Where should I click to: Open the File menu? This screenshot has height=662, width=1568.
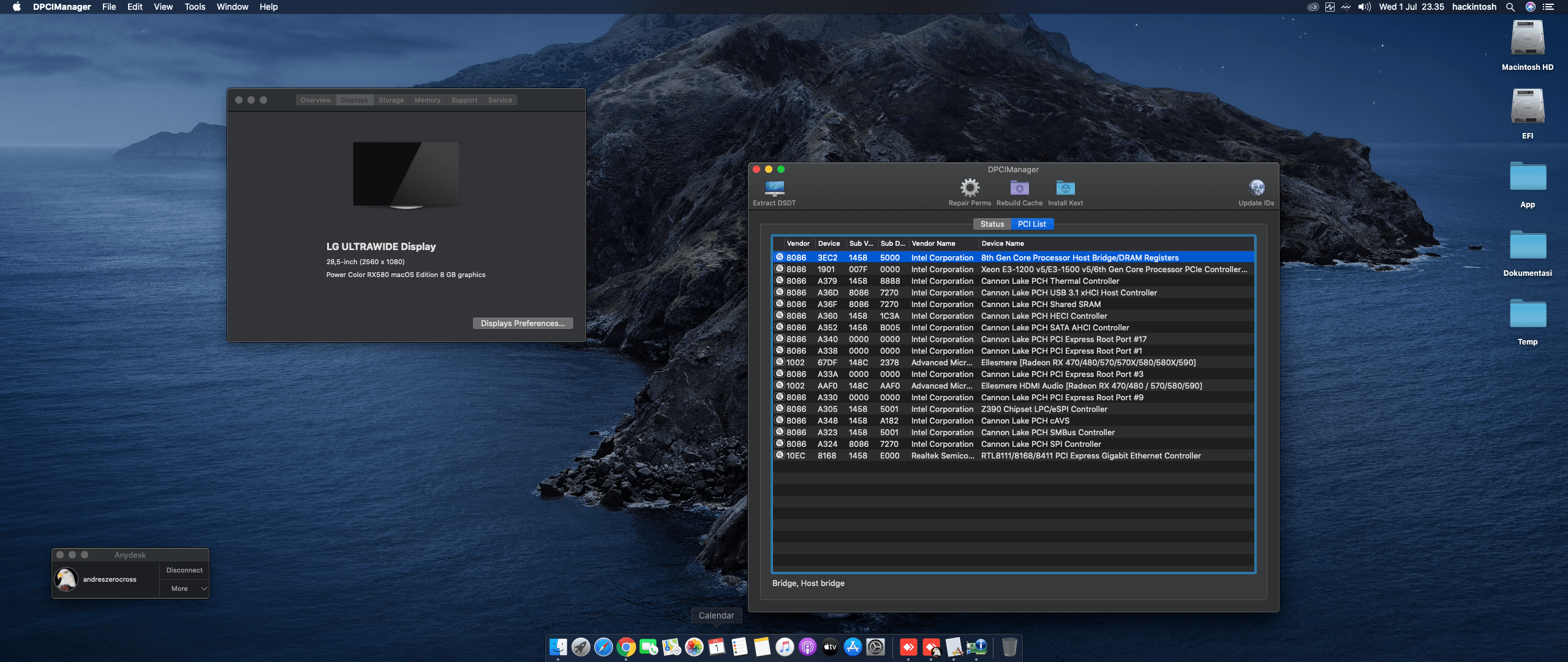pyautogui.click(x=109, y=7)
